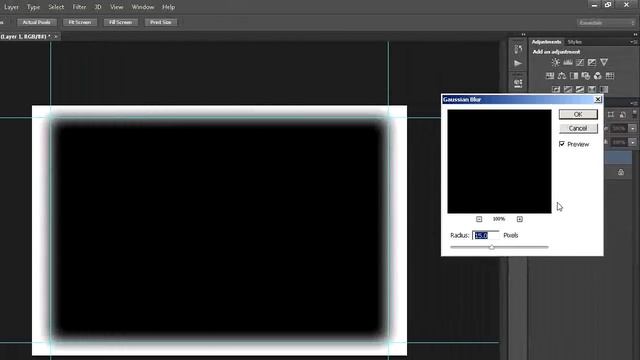Add a Posterize adjustment
Screen dimensions: 640x360
point(568,89)
